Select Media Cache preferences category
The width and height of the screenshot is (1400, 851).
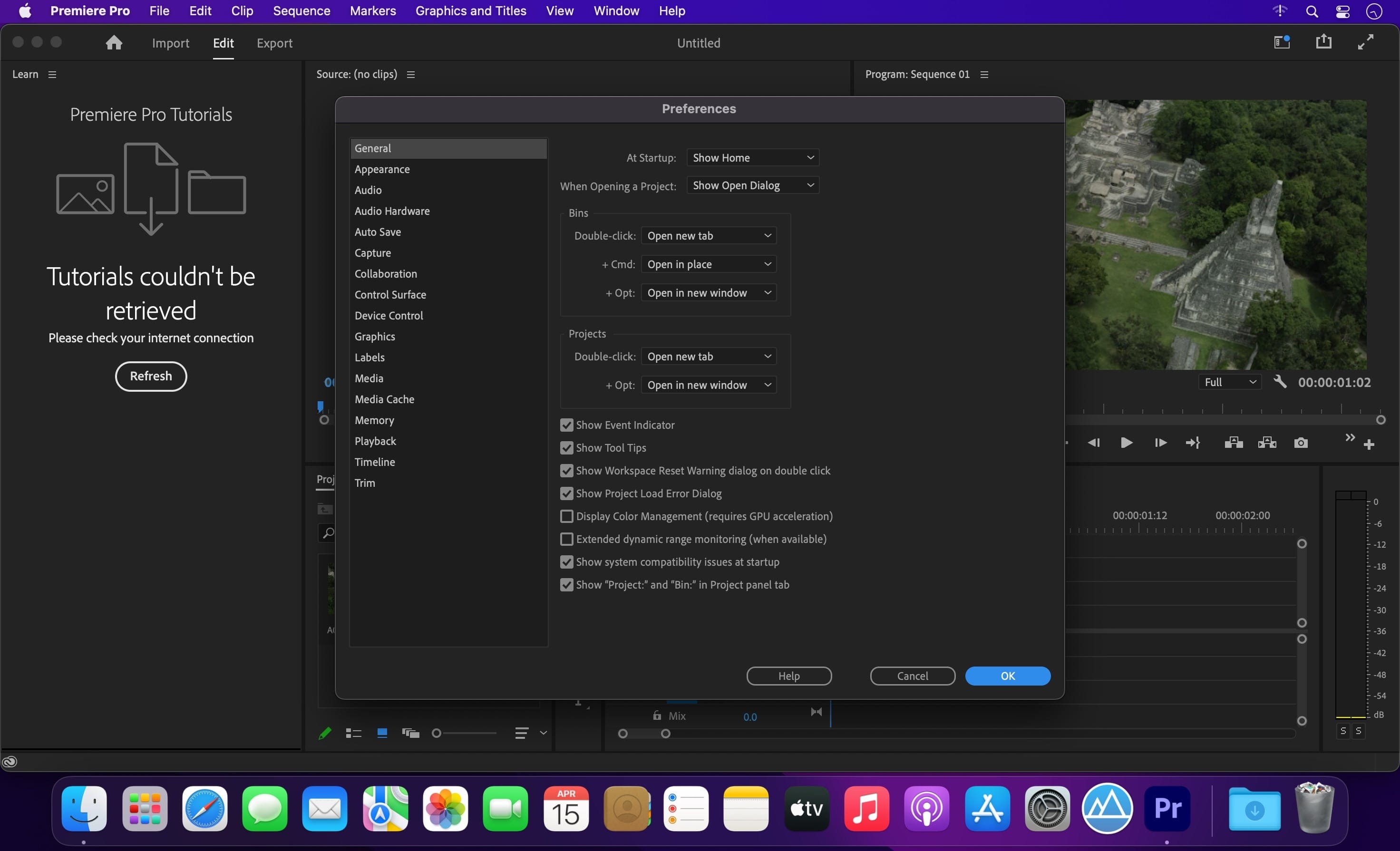tap(384, 399)
